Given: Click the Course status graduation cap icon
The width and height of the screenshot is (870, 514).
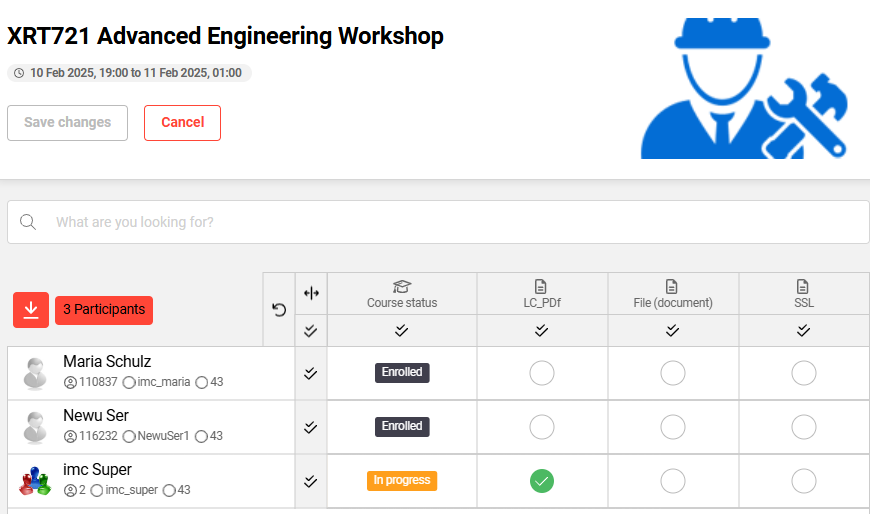Looking at the screenshot, I should click(x=402, y=287).
